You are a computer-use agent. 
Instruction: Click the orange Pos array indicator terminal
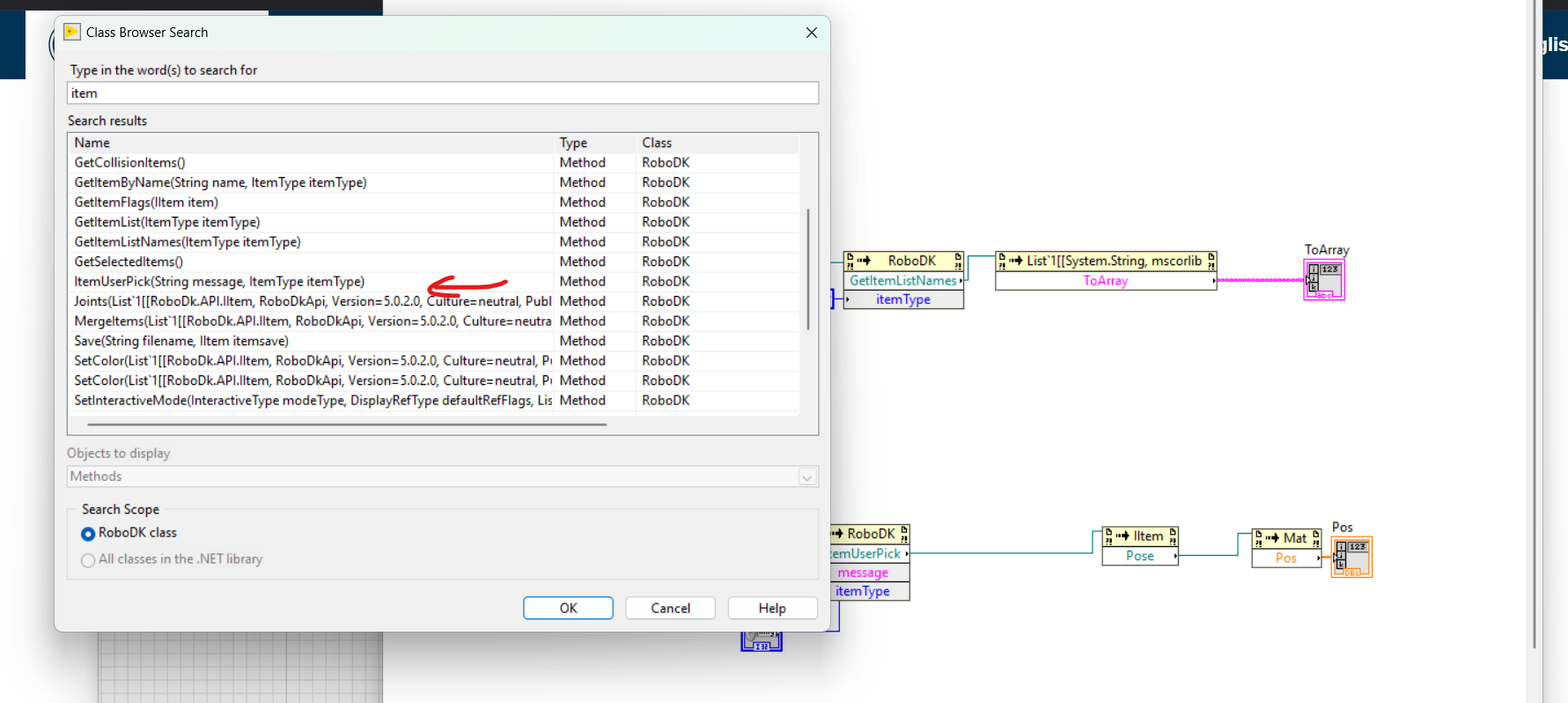(x=1351, y=558)
